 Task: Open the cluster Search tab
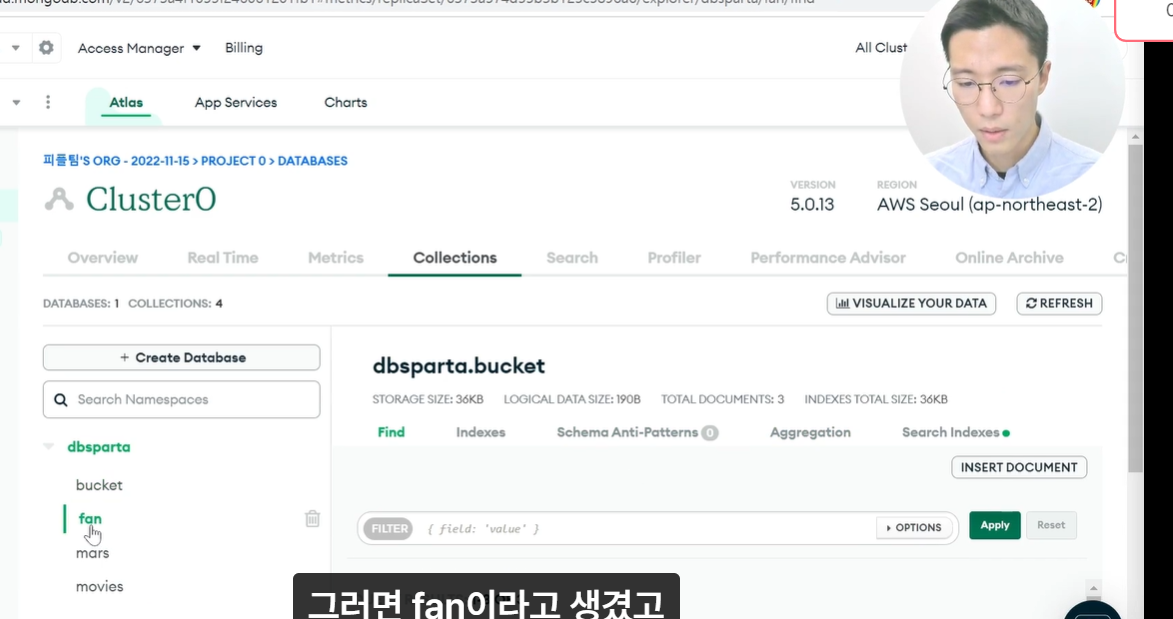pos(572,257)
